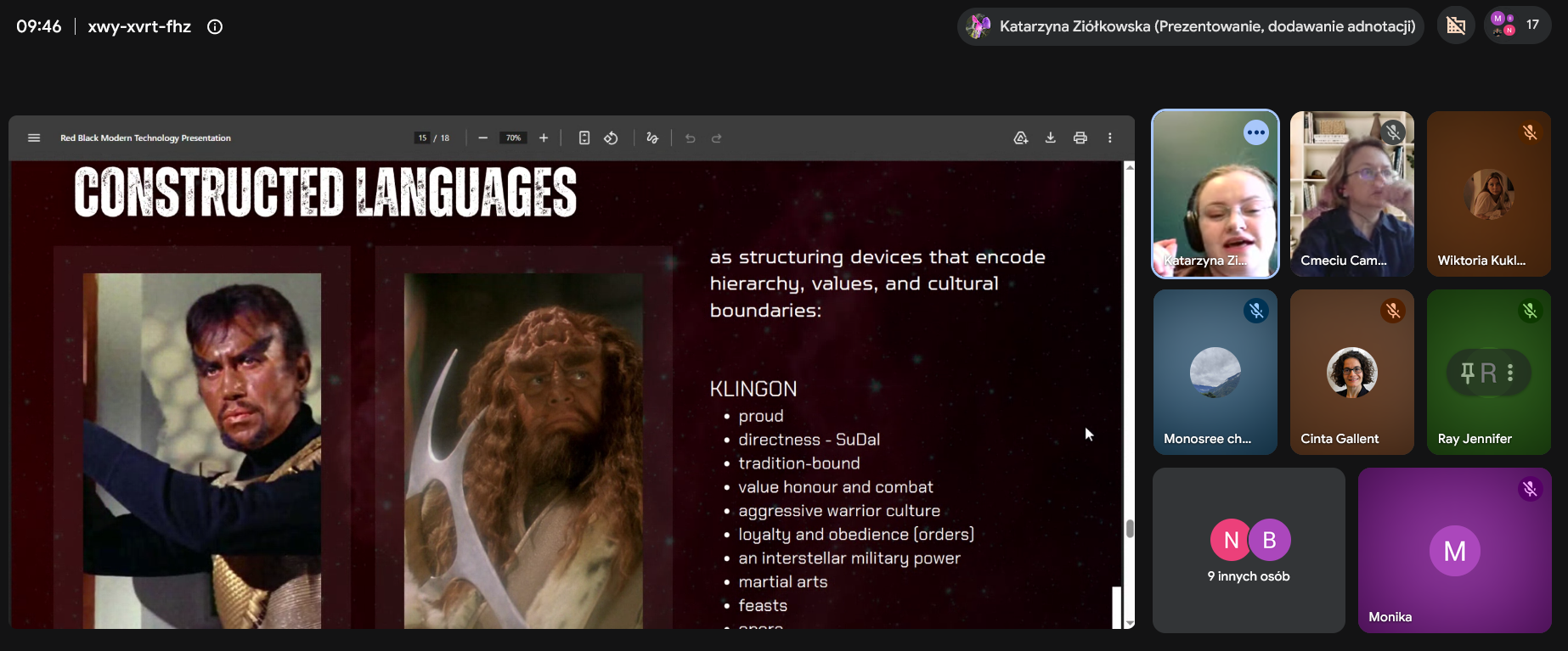Viewport: 1568px width, 651px height.
Task: Select Cmeciu Cam's video tile
Action: click(x=1352, y=194)
